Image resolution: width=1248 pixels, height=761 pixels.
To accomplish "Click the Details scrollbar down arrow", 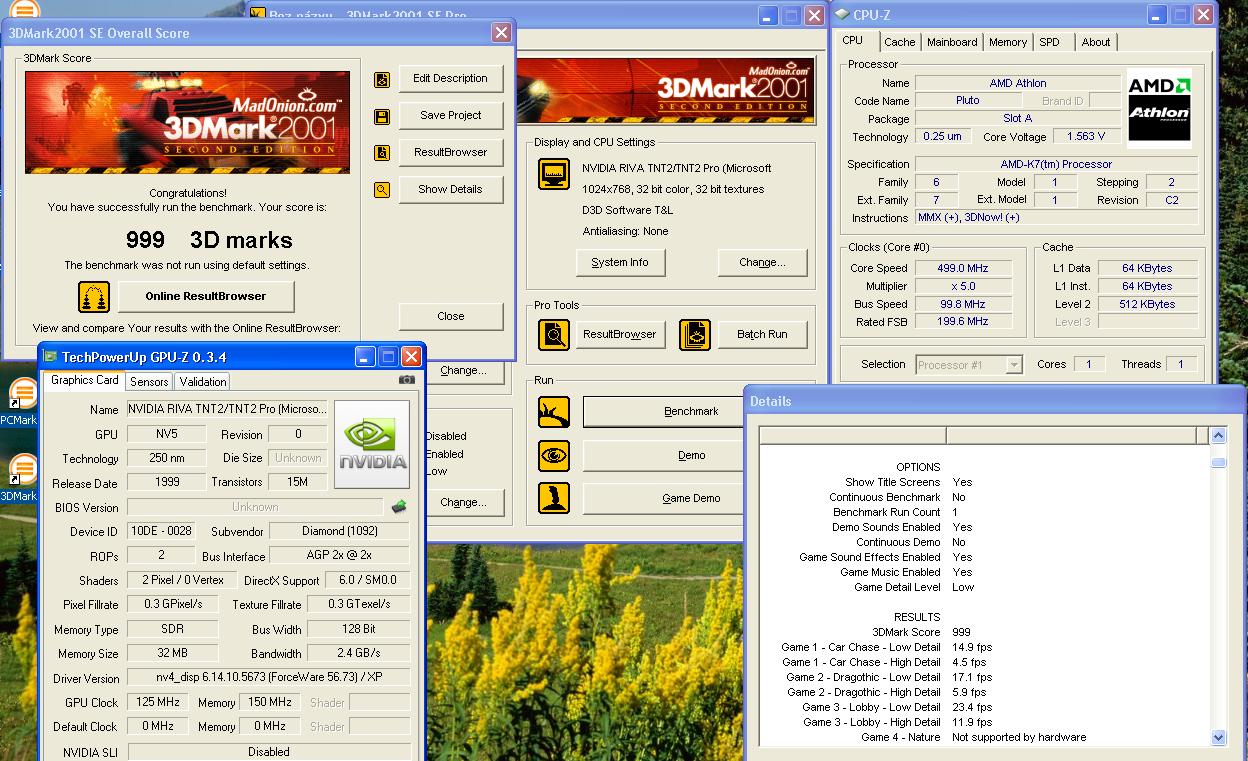I will click(1218, 737).
